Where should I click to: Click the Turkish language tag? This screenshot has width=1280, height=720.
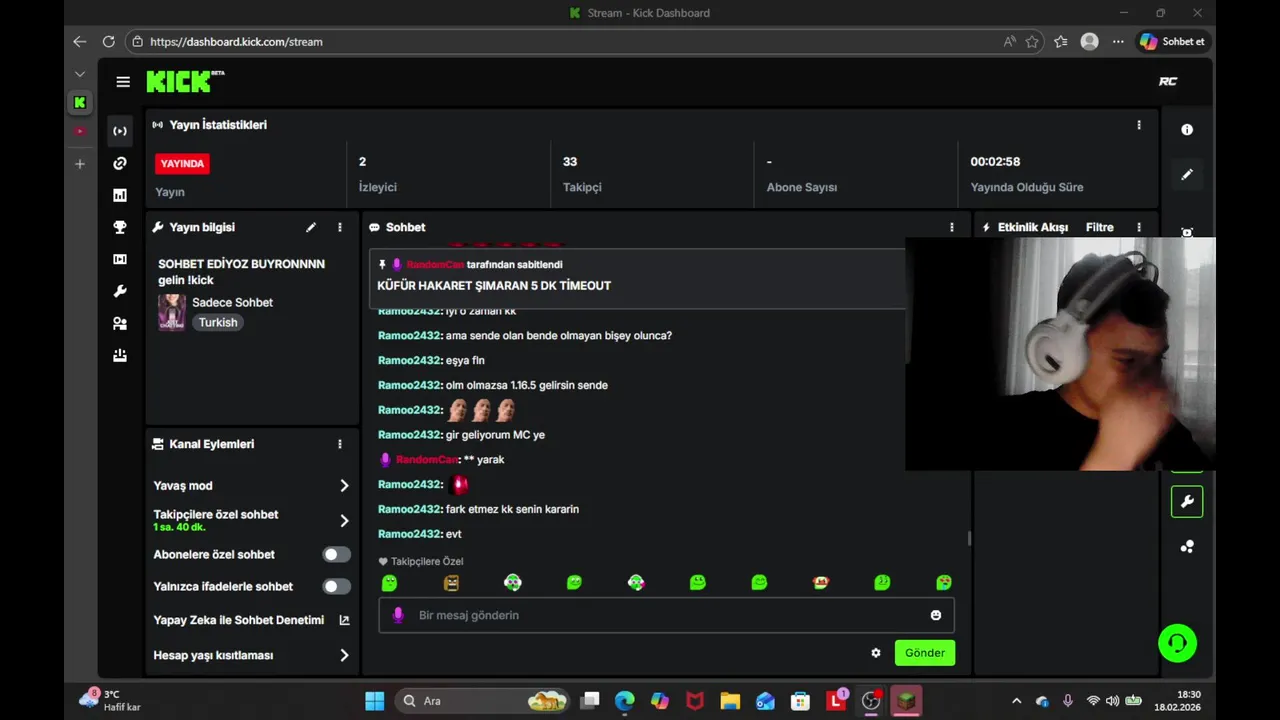(218, 322)
